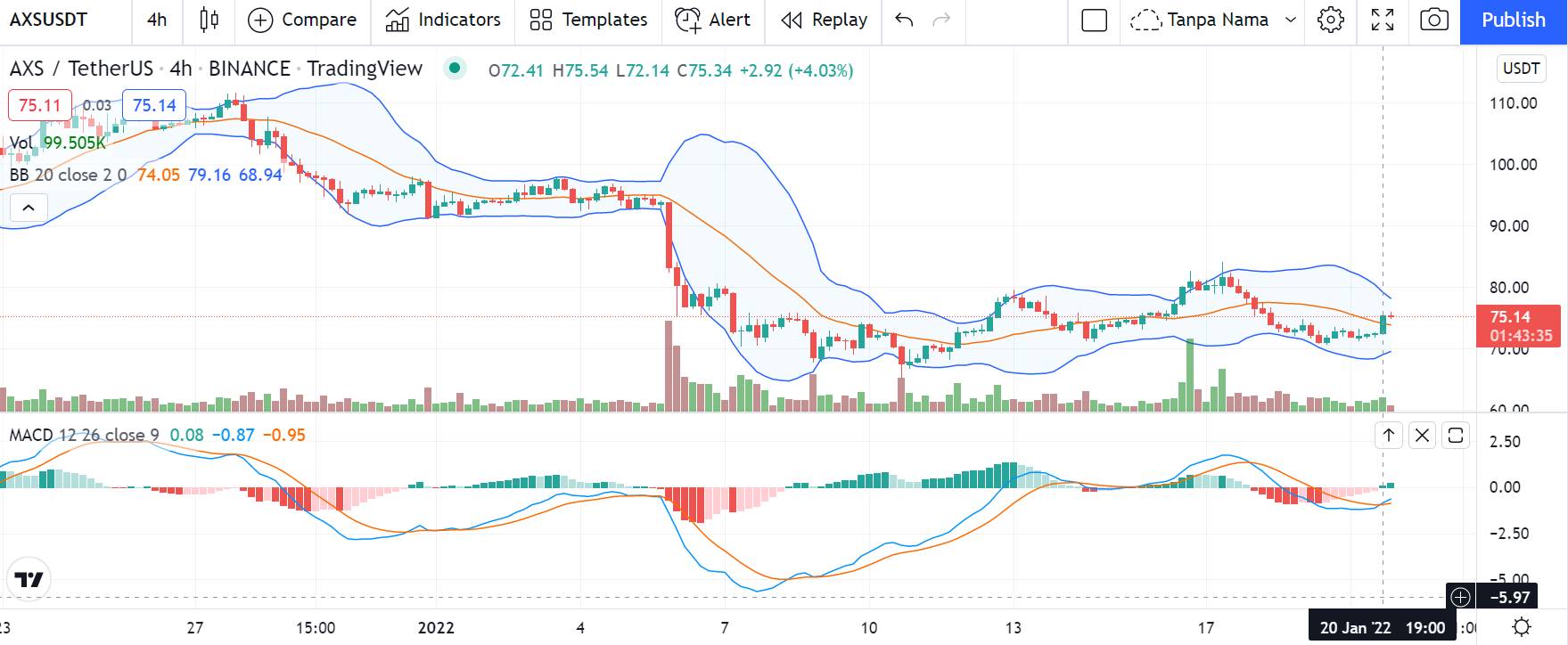
Task: Create a new Alert
Action: pyautogui.click(x=713, y=20)
